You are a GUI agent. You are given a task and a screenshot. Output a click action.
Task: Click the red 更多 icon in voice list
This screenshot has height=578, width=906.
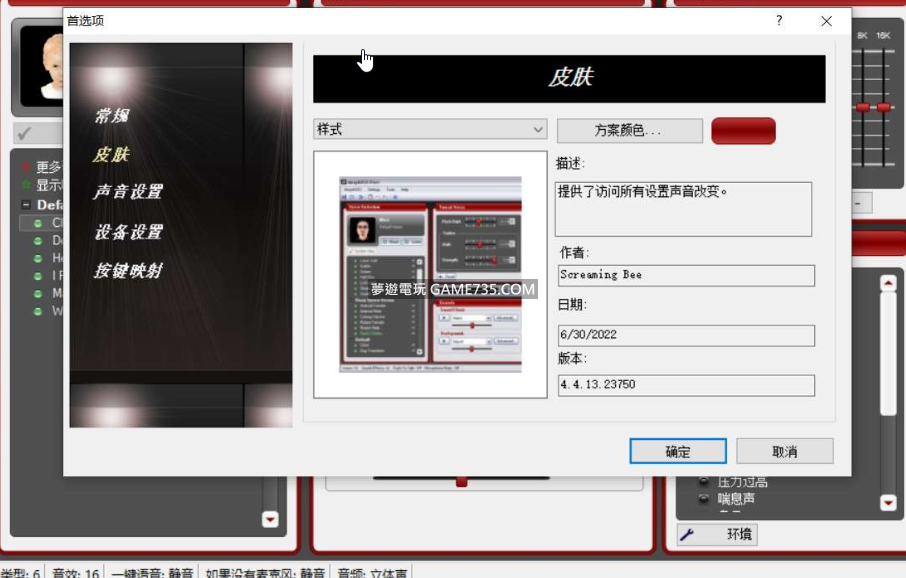26,167
